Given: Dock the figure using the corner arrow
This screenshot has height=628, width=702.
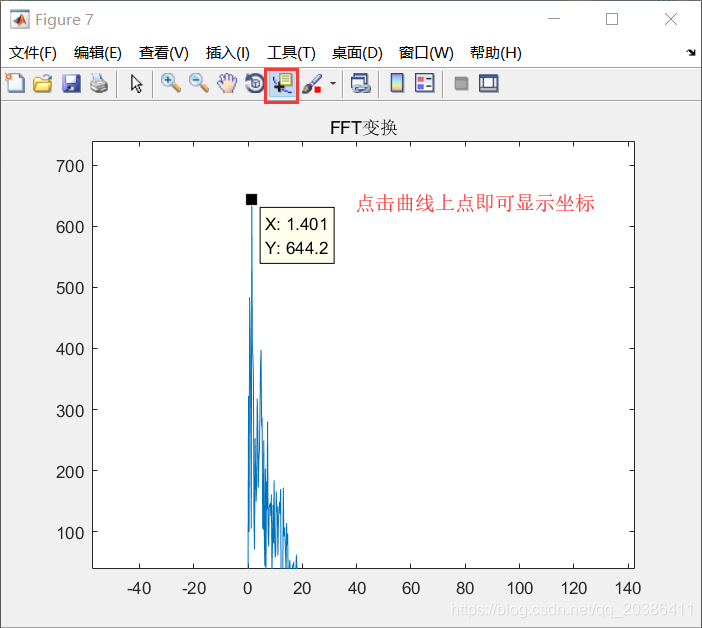Looking at the screenshot, I should click(691, 53).
